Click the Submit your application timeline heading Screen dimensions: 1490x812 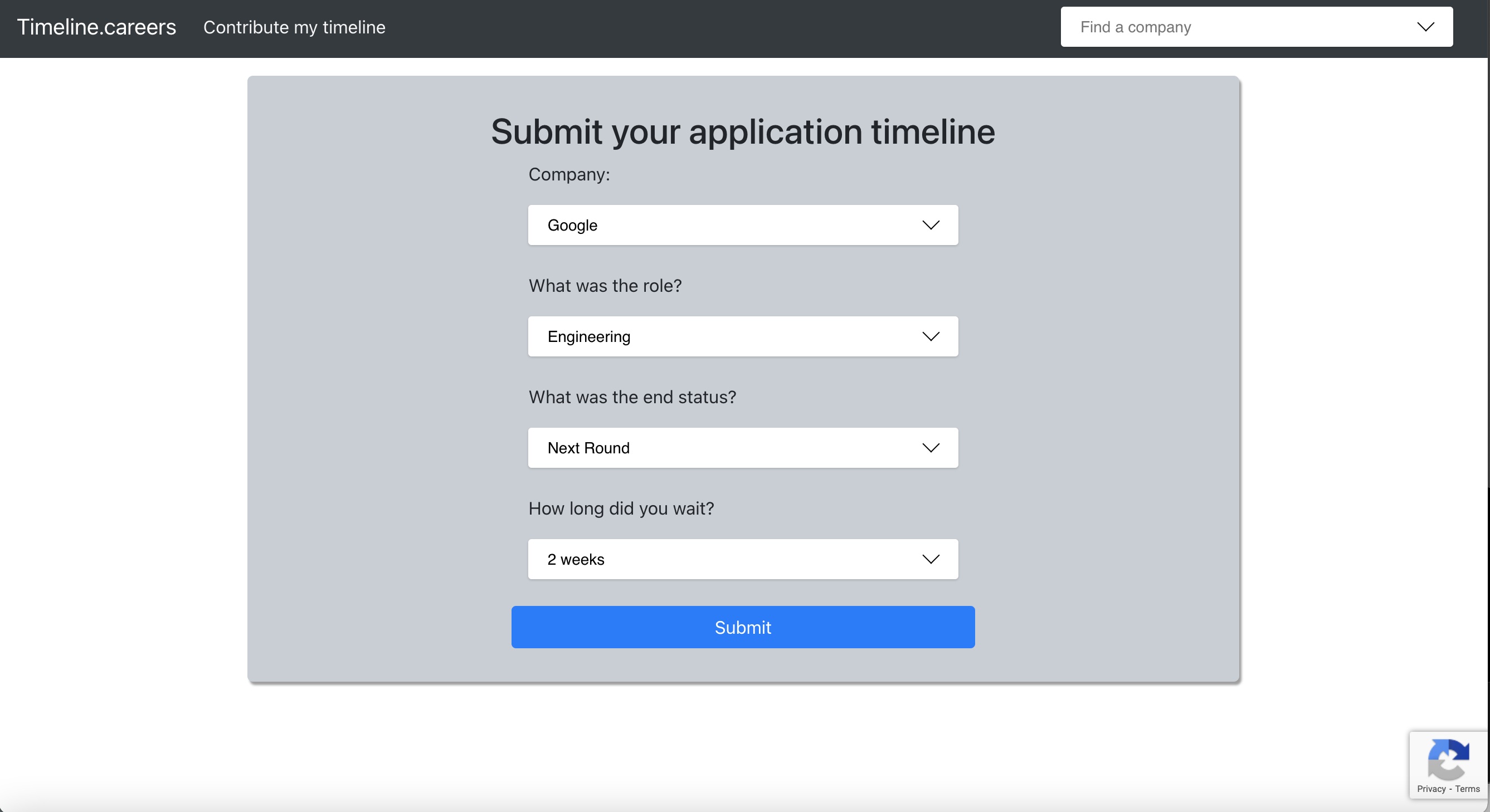pos(743,132)
